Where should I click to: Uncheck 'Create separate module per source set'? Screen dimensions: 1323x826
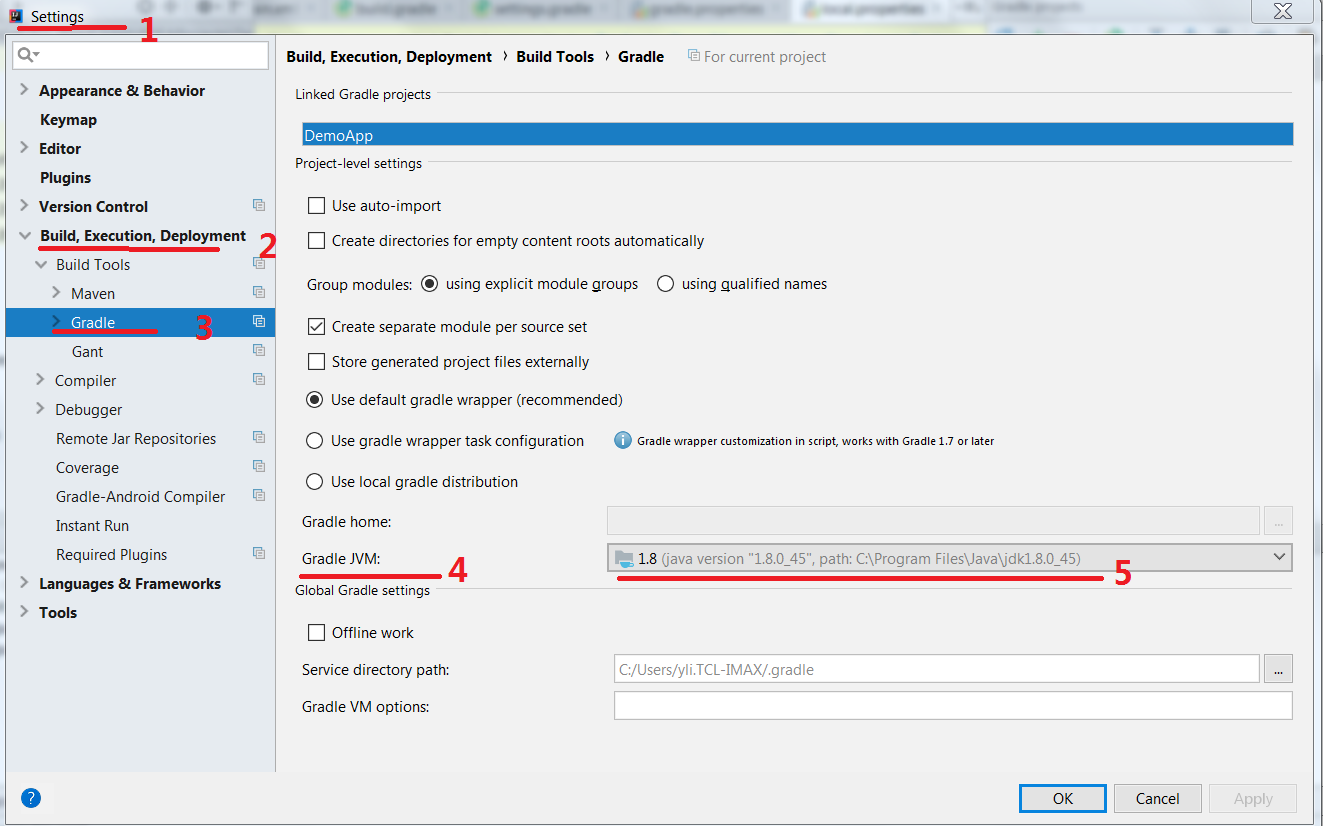coord(316,327)
